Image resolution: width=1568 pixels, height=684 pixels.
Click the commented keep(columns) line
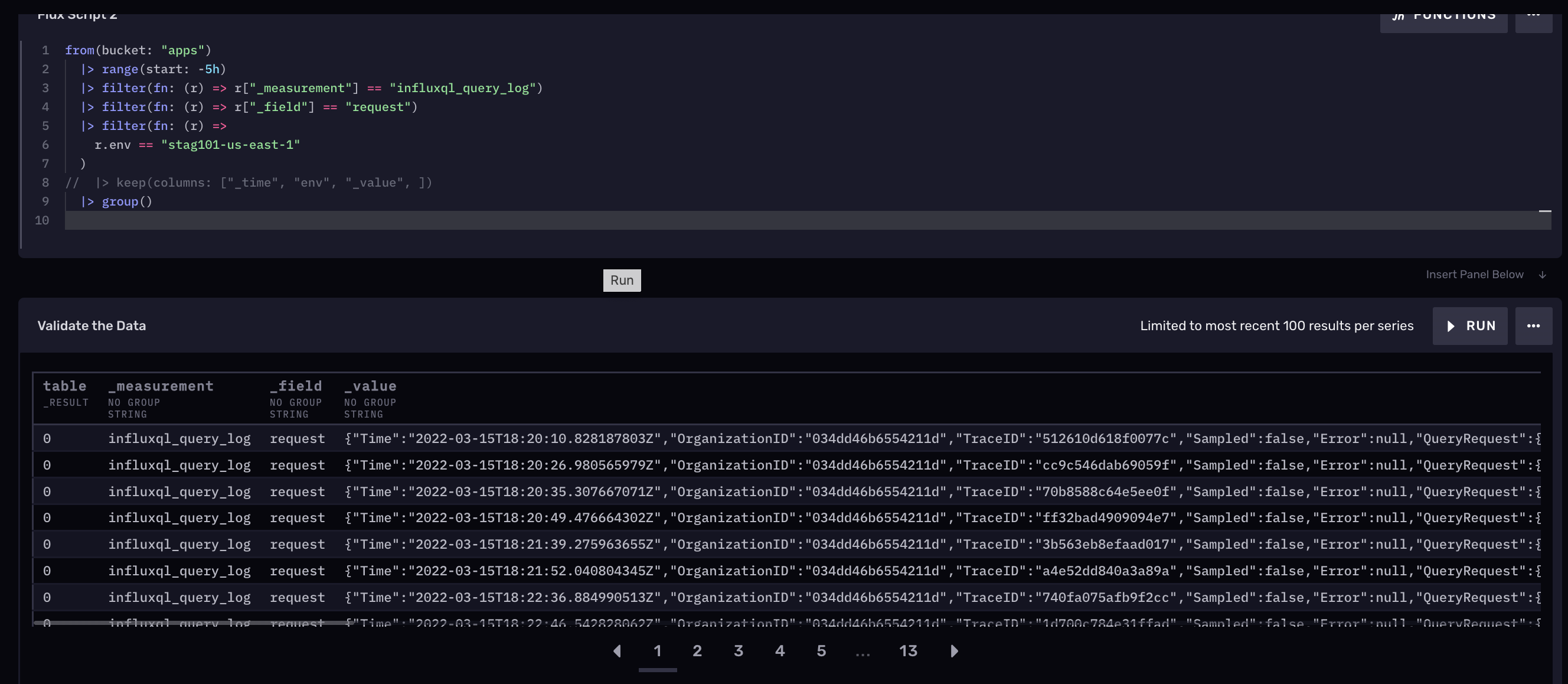[250, 182]
